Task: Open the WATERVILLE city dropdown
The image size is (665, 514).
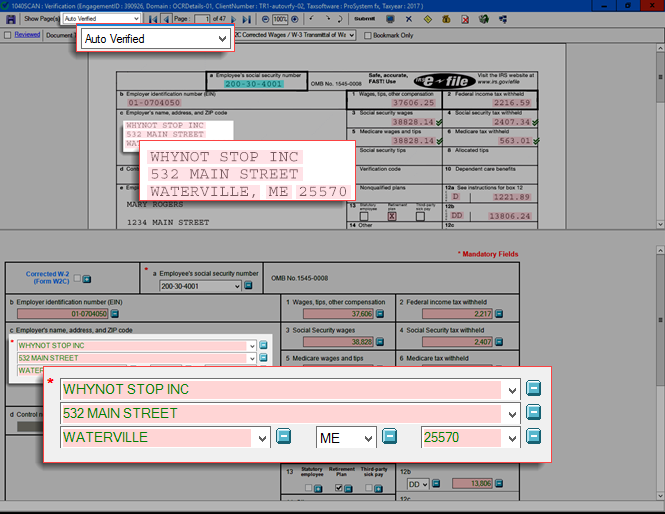Action: [x=262, y=437]
